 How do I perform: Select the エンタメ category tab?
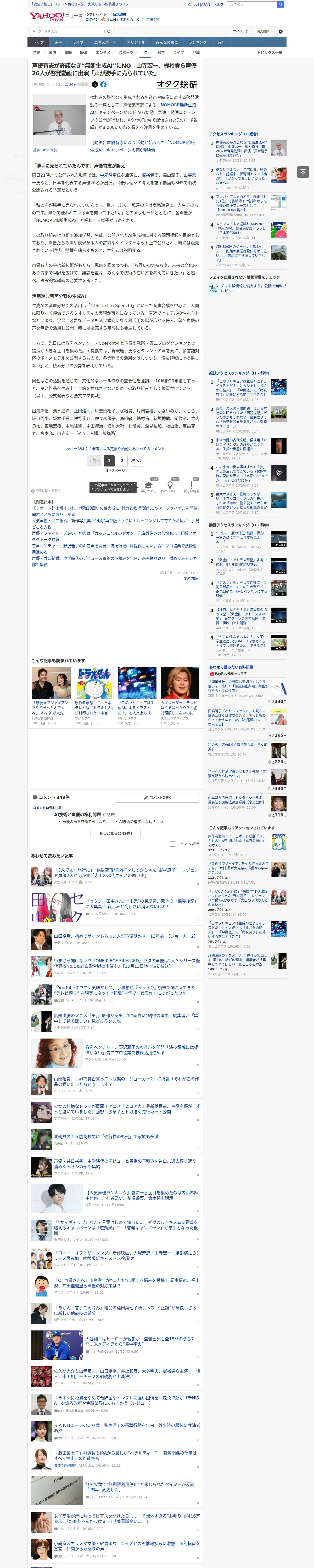[103, 53]
